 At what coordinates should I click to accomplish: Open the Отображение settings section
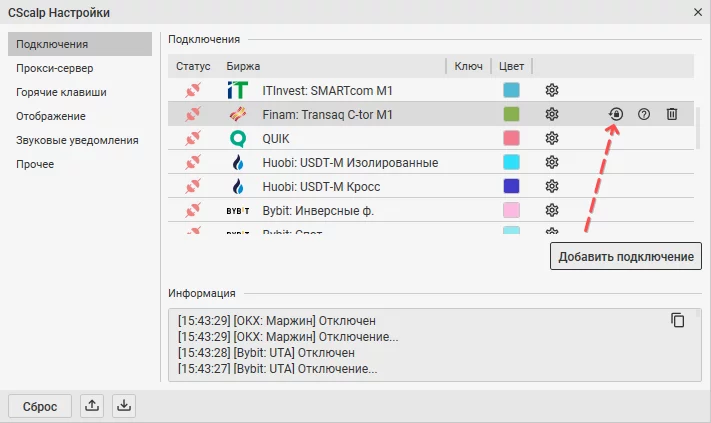[51, 116]
